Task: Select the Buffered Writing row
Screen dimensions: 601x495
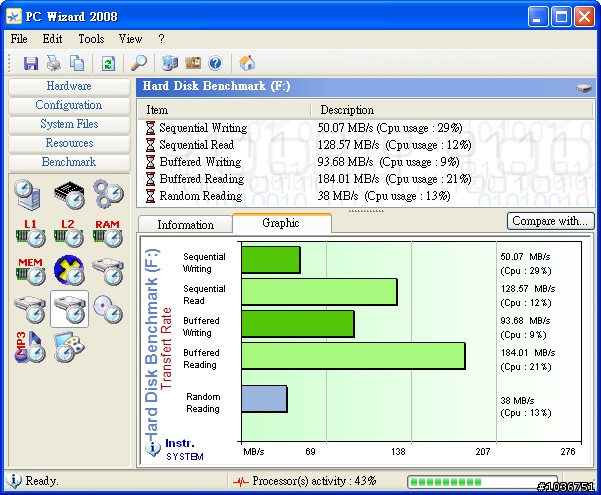Action: point(366,162)
